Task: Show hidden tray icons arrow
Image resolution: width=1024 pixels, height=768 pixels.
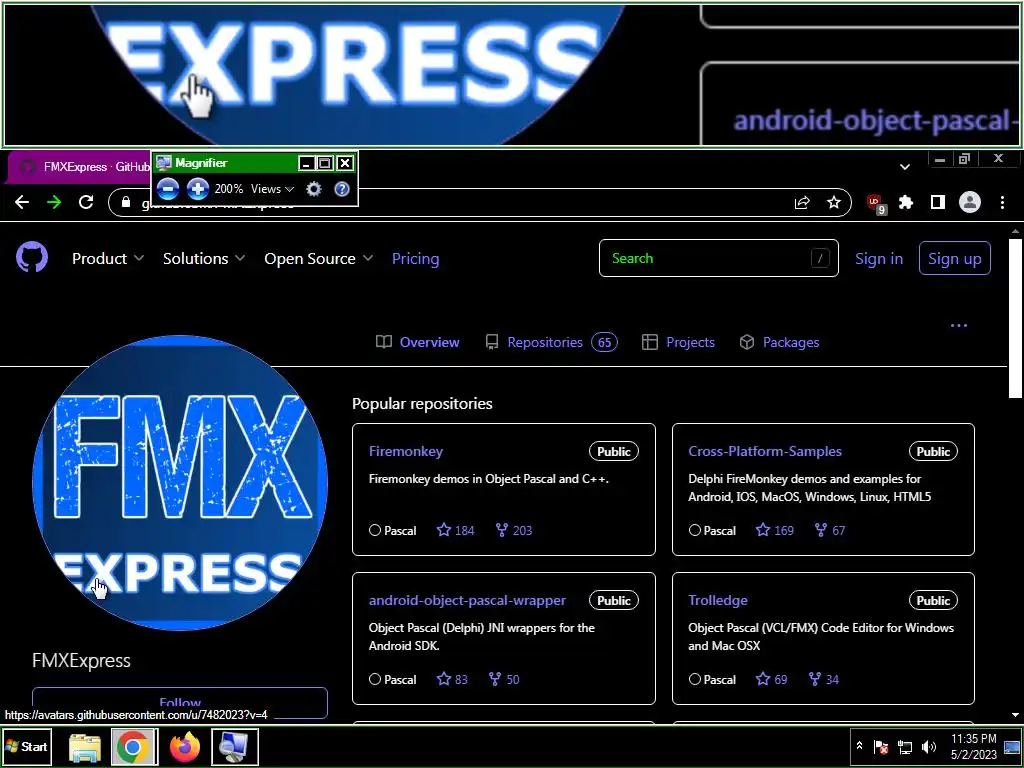Action: pyautogui.click(x=859, y=746)
